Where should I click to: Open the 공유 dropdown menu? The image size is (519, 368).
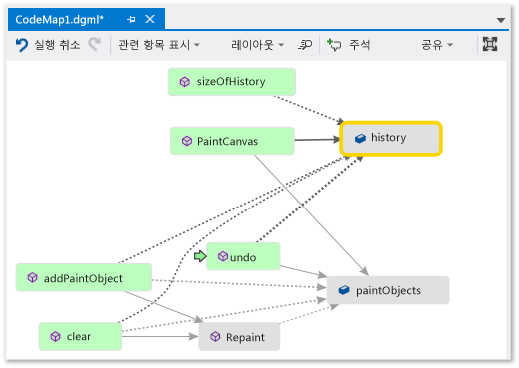(437, 45)
